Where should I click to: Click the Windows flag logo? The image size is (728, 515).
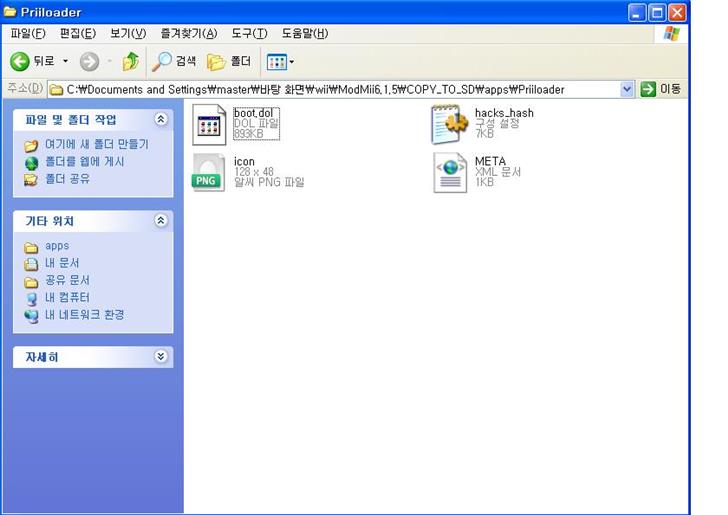[671, 33]
